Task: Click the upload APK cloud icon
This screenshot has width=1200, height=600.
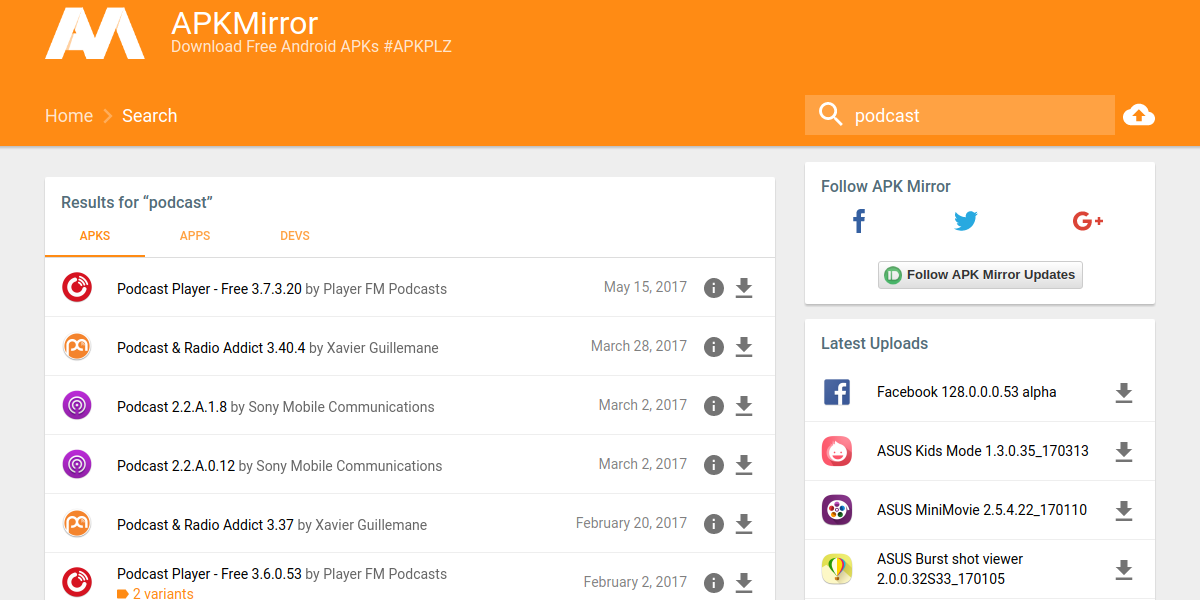Action: [1139, 115]
